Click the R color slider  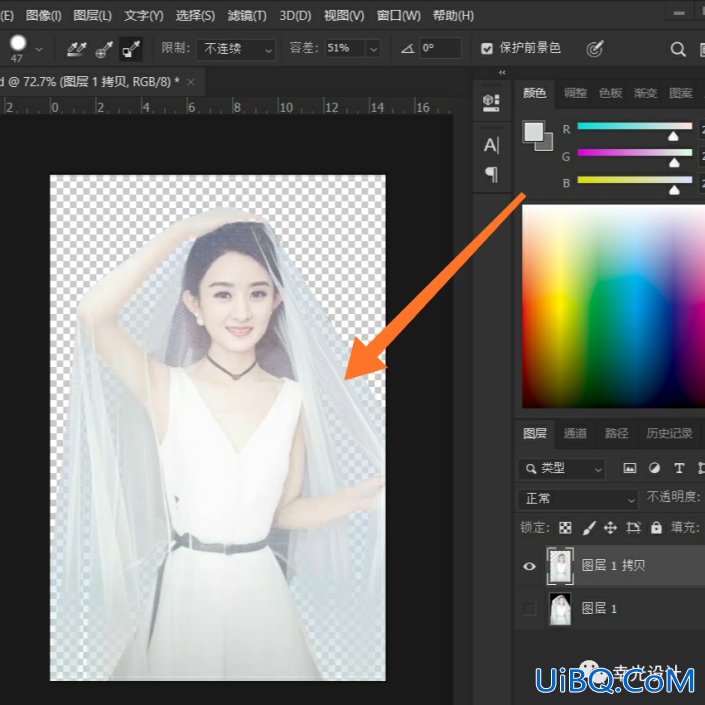[x=634, y=126]
